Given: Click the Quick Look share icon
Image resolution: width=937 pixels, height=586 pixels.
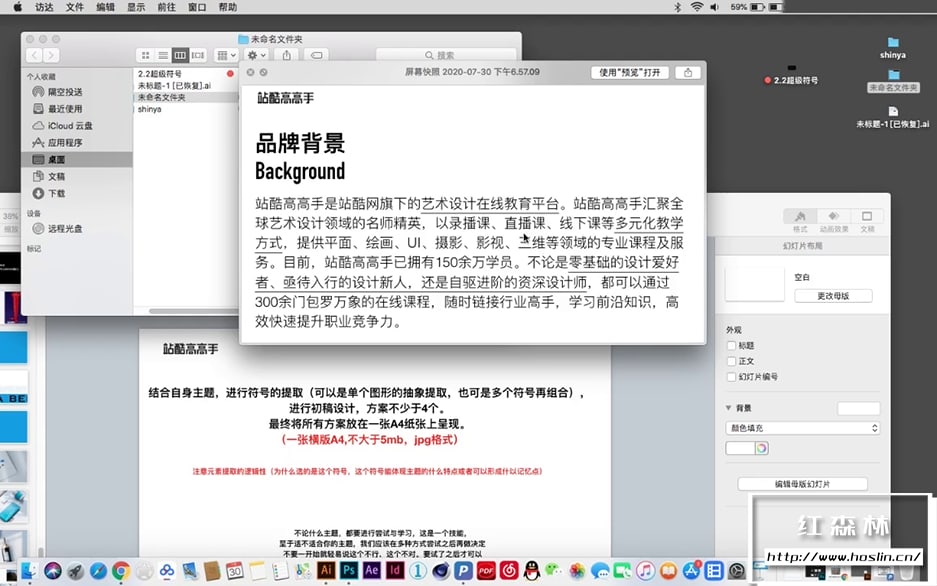Looking at the screenshot, I should coord(688,72).
